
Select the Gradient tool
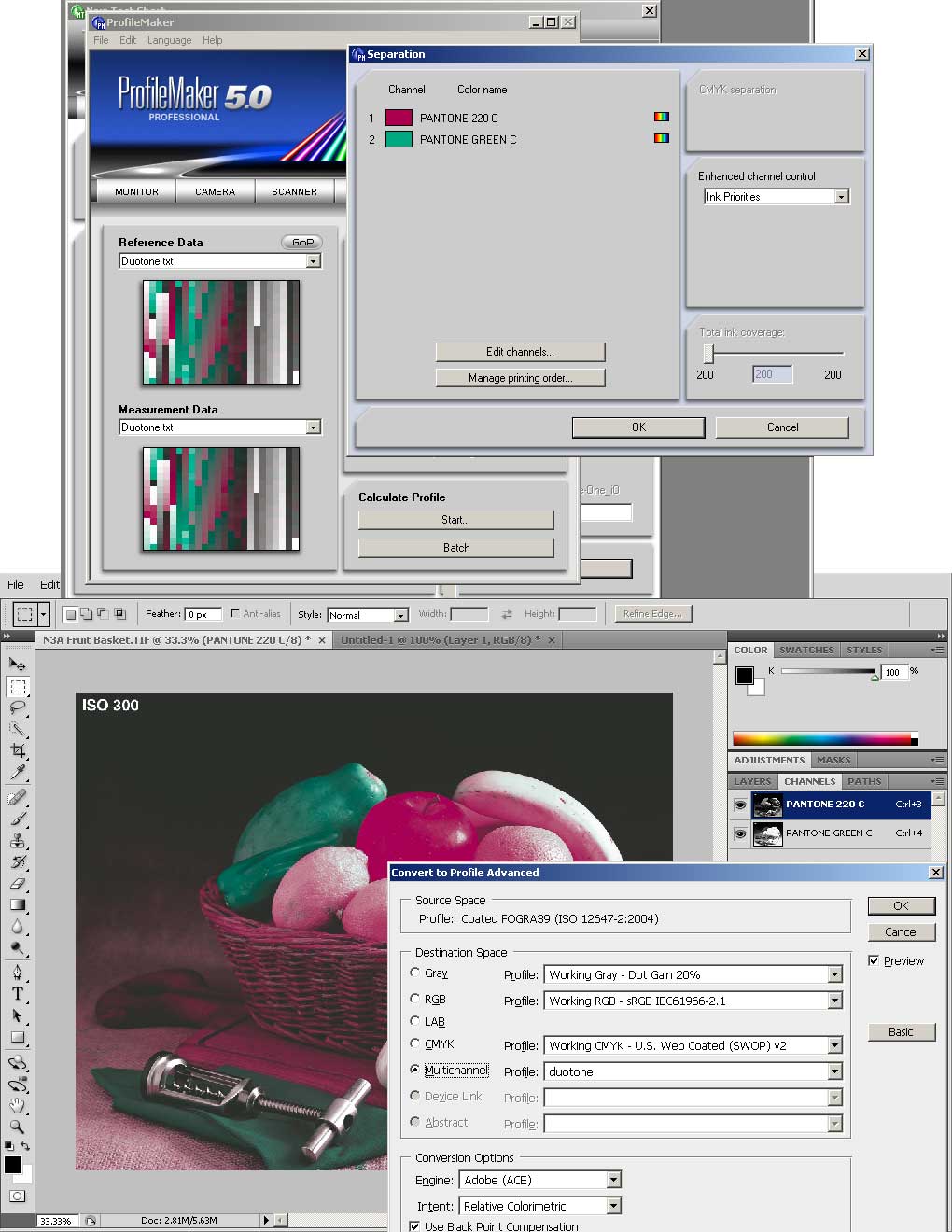pos(18,904)
